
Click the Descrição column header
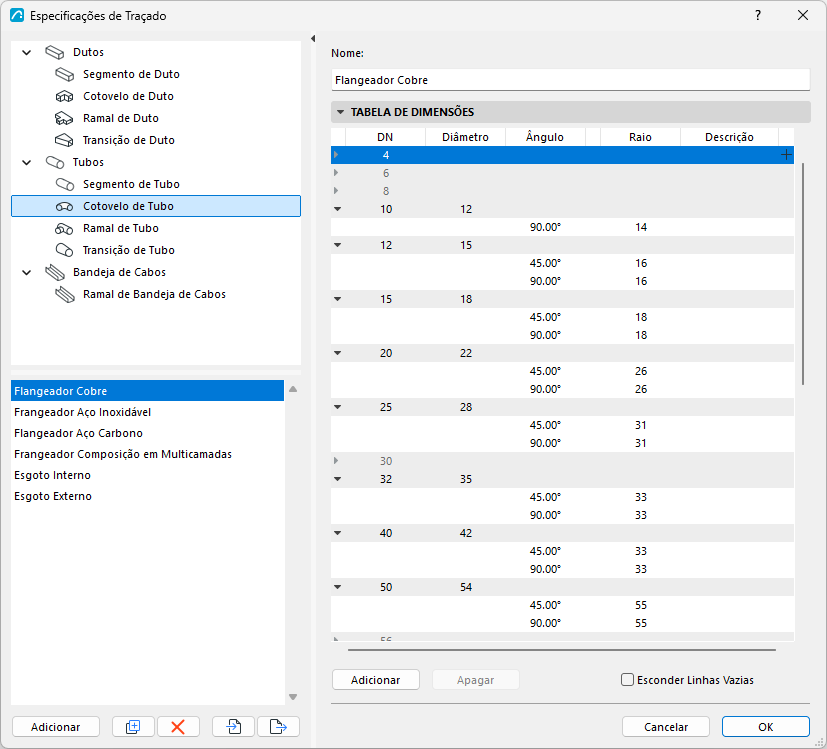(729, 137)
